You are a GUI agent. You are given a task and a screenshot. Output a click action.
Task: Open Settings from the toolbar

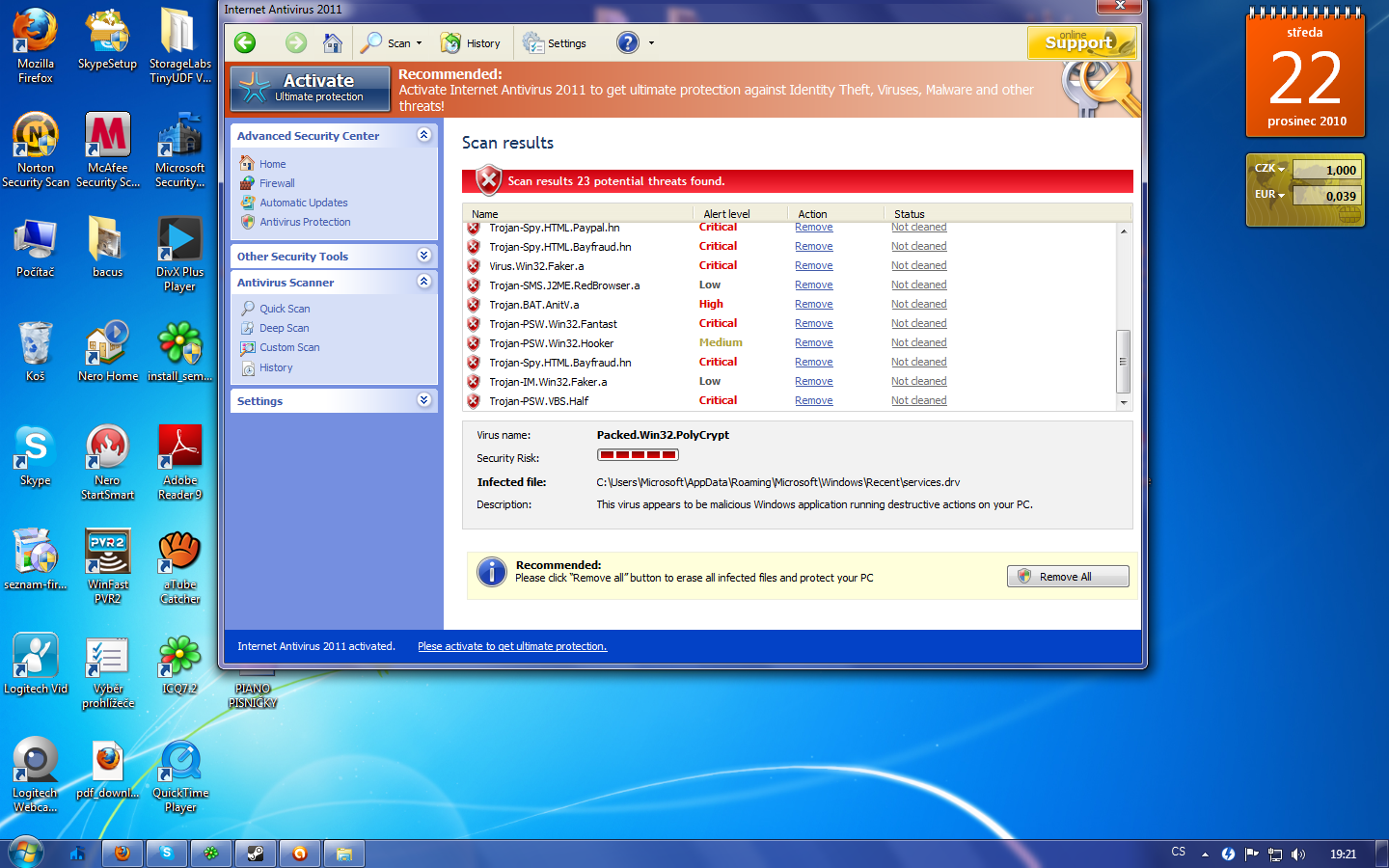click(555, 43)
